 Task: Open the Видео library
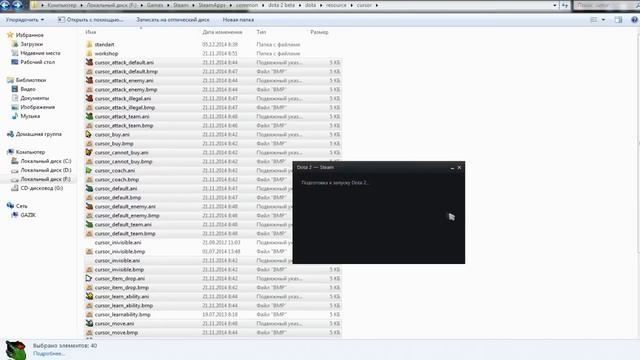(28, 89)
